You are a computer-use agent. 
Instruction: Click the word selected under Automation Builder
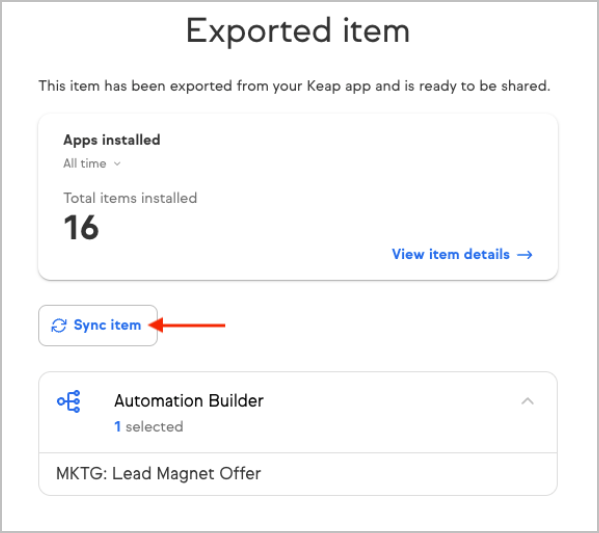[154, 426]
